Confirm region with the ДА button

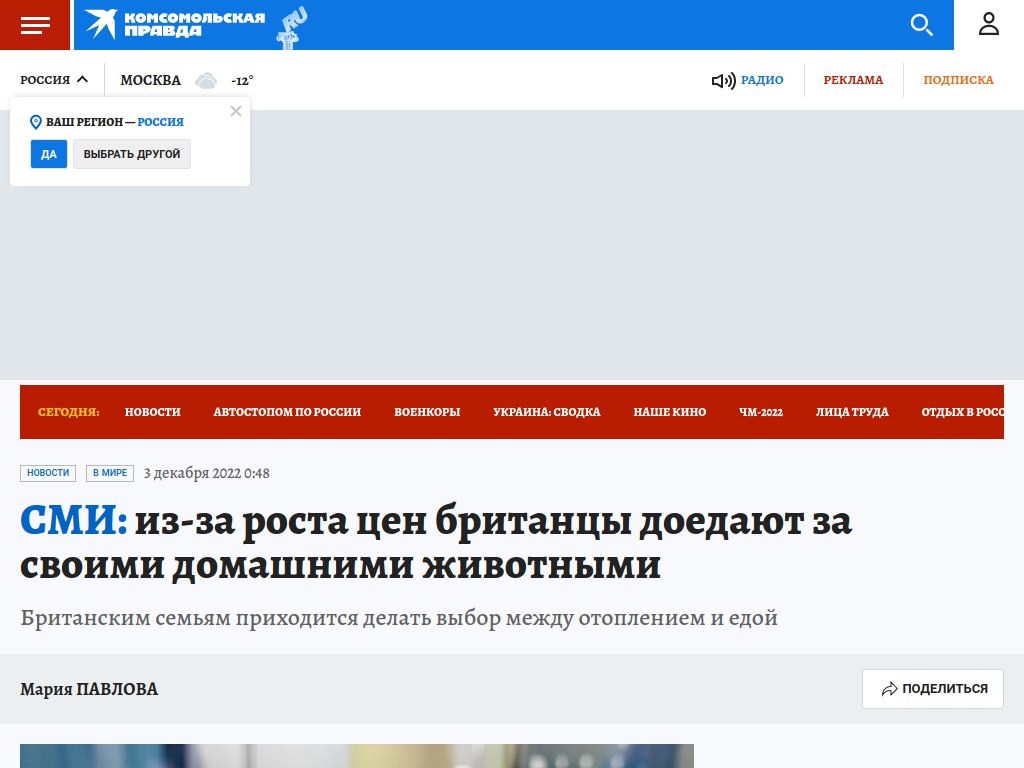click(x=49, y=154)
